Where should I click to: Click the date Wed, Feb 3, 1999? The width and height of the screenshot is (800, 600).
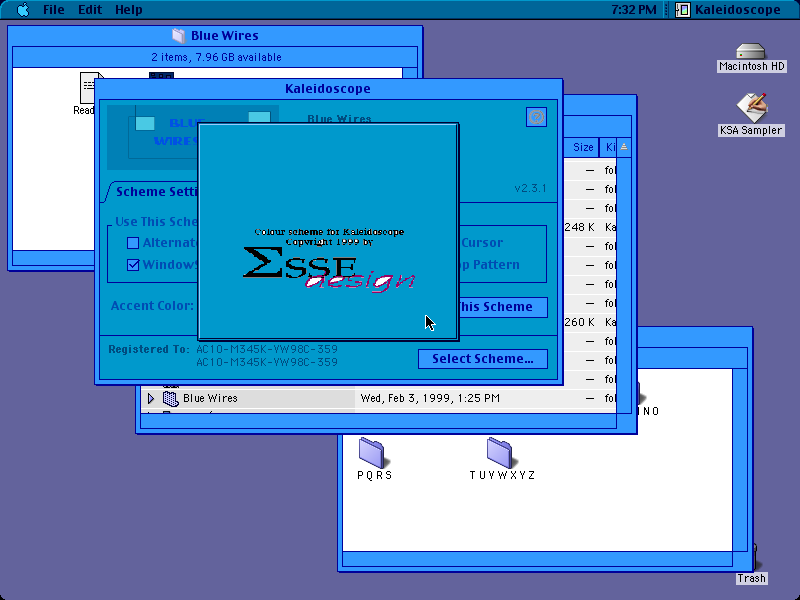coord(430,398)
